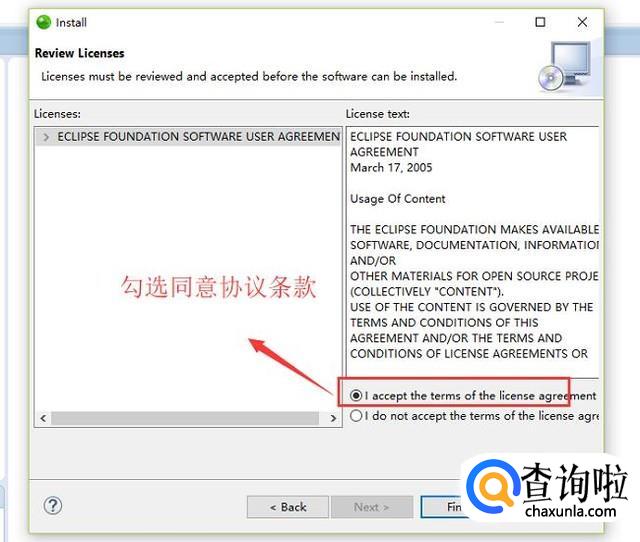Viewport: 640px width, 542px height.
Task: Click the computer and CD install graphic
Action: (x=564, y=66)
